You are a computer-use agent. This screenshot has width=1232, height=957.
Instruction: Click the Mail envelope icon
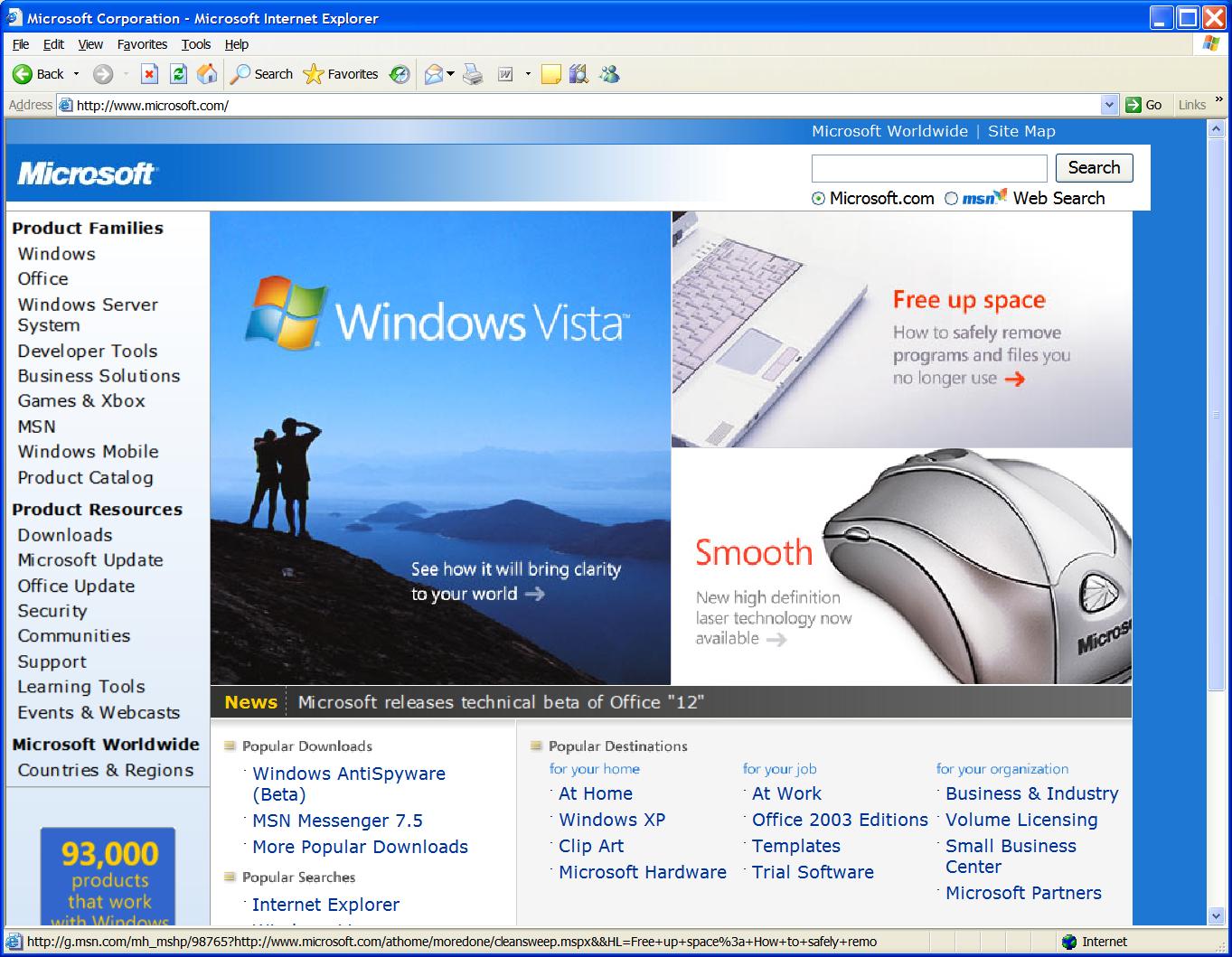(434, 74)
